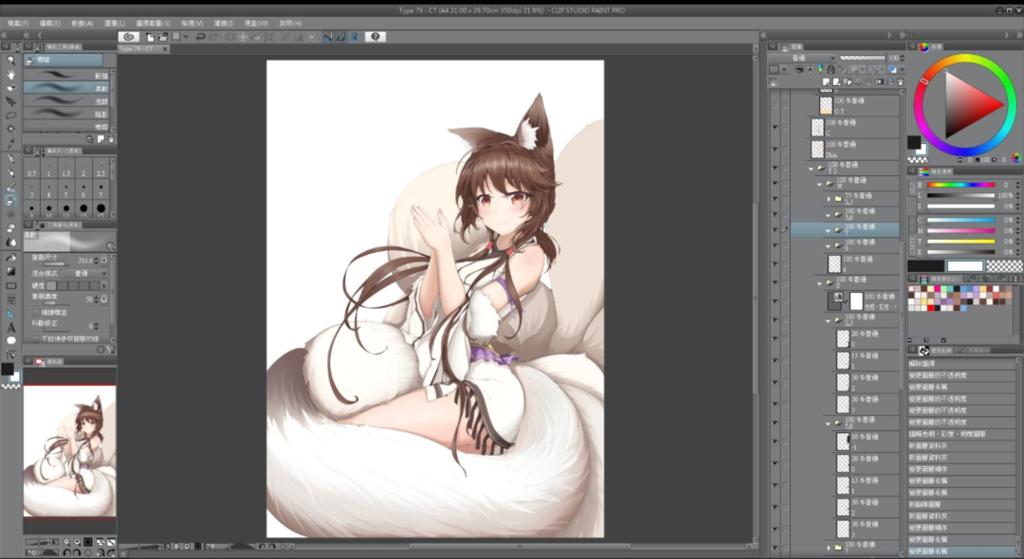Select the Auto select wand tool
This screenshot has height=559, width=1024.
point(10,129)
